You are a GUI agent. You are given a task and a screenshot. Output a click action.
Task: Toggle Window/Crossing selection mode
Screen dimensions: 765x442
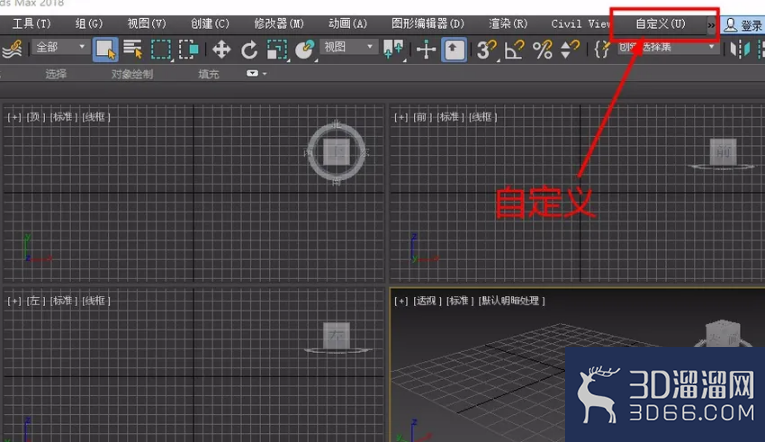click(x=188, y=49)
